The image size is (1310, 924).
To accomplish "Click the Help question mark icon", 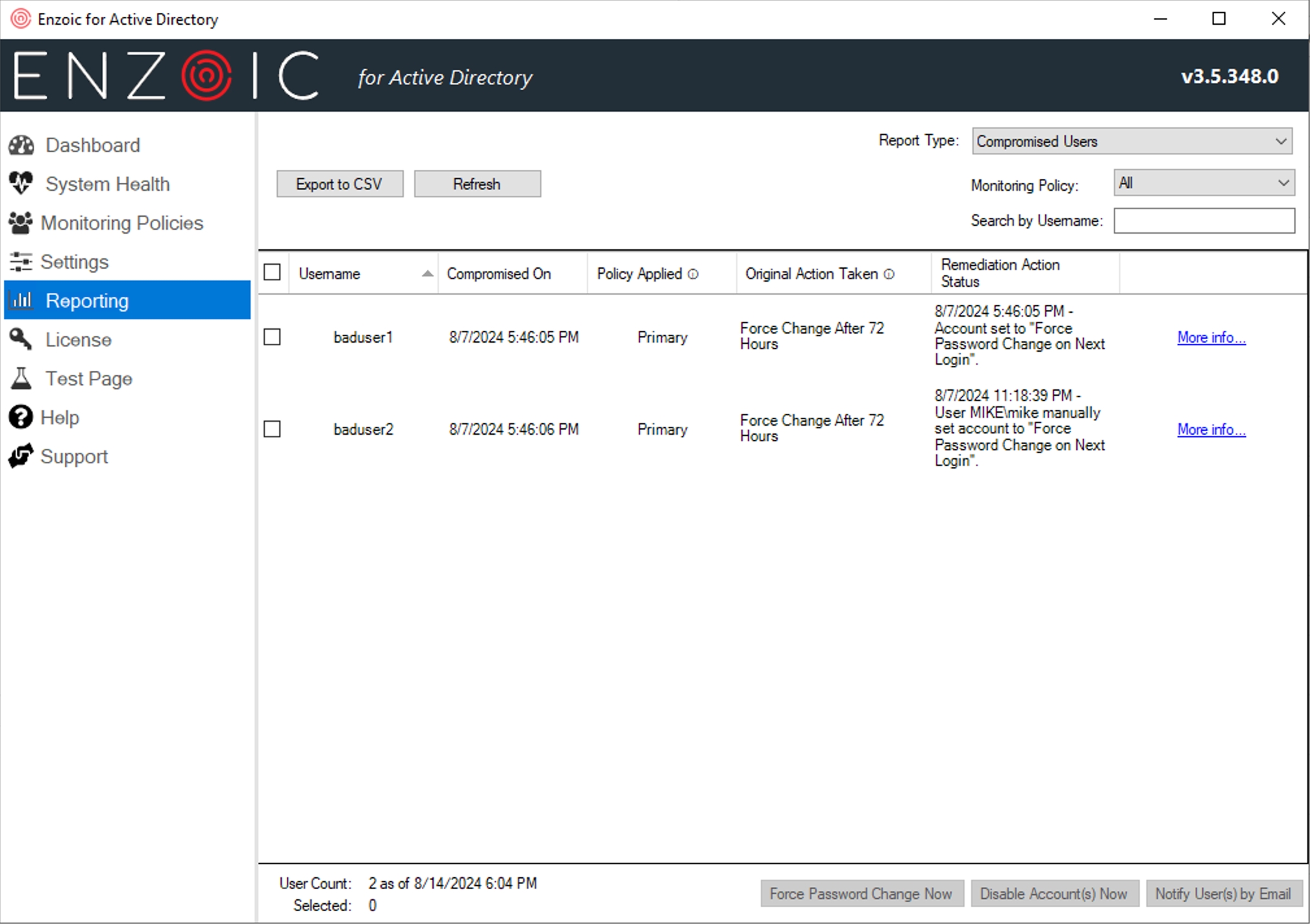I will (20, 417).
